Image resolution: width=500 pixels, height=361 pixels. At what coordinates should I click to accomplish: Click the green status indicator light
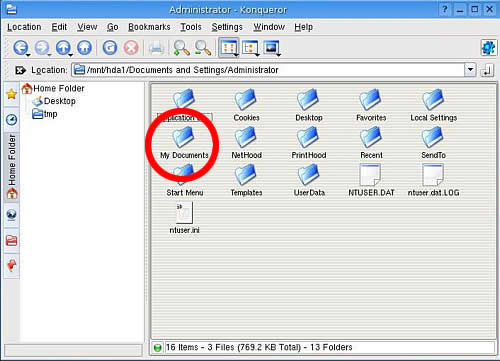(x=157, y=348)
